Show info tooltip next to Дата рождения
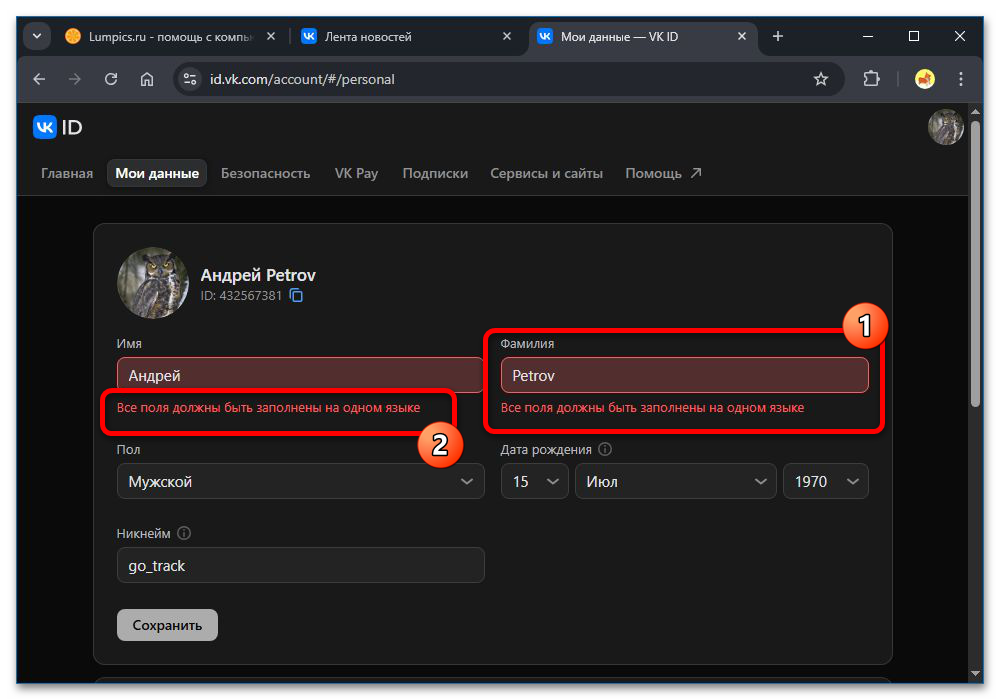 pos(605,450)
